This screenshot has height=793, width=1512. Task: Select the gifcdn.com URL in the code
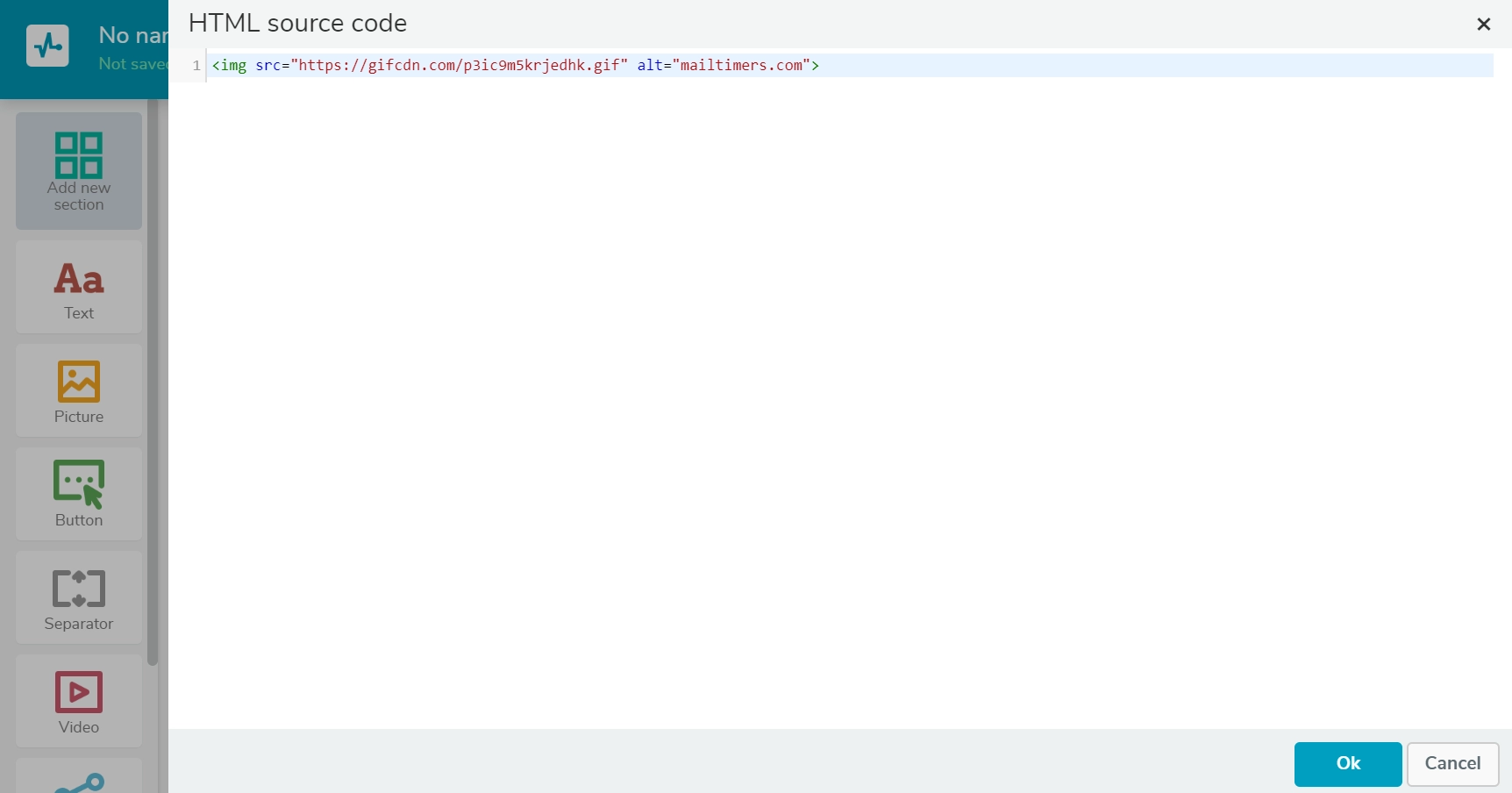click(x=459, y=65)
